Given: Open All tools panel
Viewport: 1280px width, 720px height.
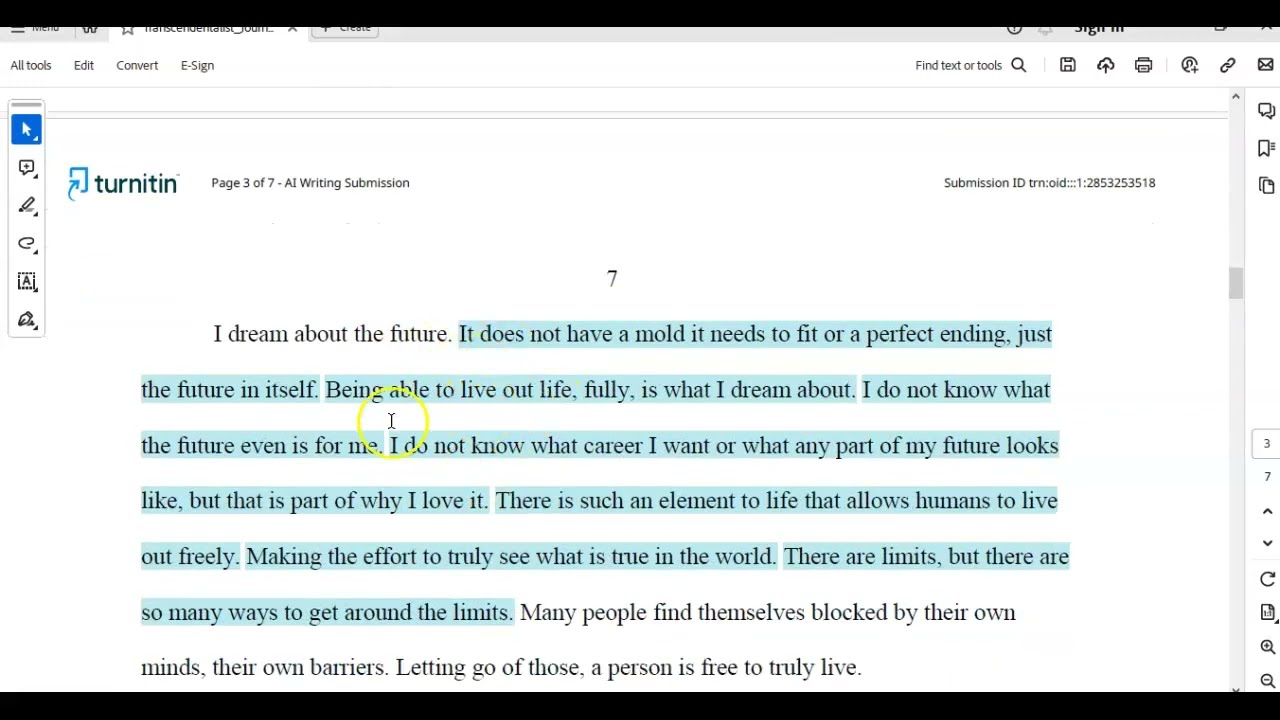Looking at the screenshot, I should pos(31,65).
